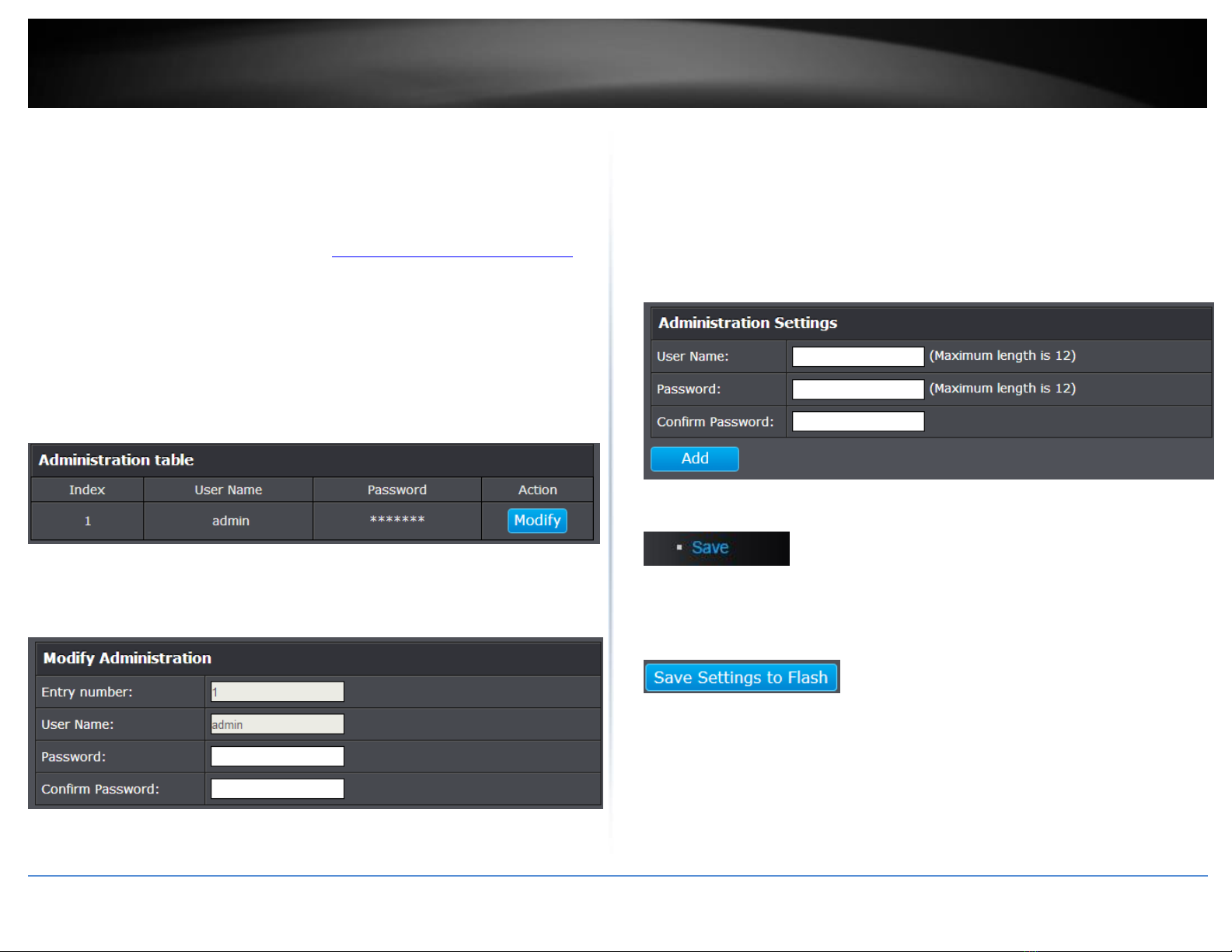Click the User Name column header
Screen dimensions: 1232x952
pos(229,490)
